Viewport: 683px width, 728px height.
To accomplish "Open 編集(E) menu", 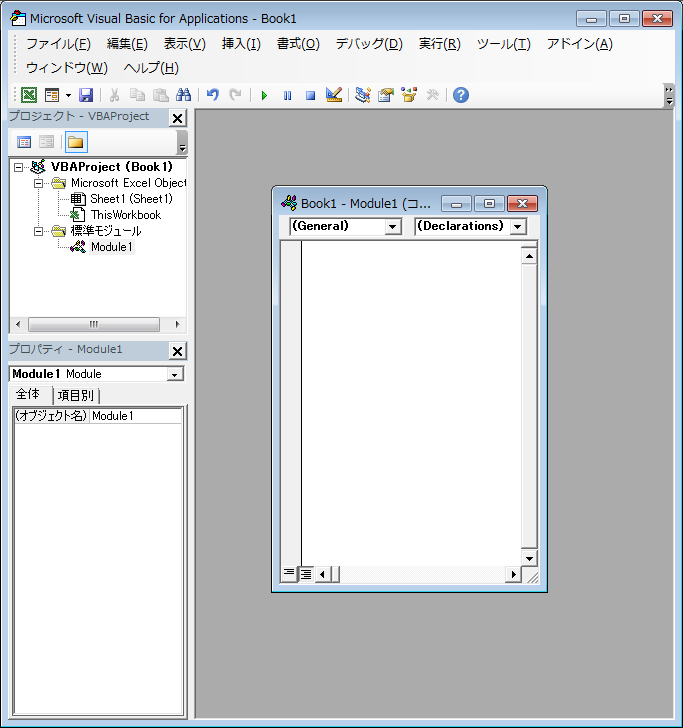I will tap(127, 44).
